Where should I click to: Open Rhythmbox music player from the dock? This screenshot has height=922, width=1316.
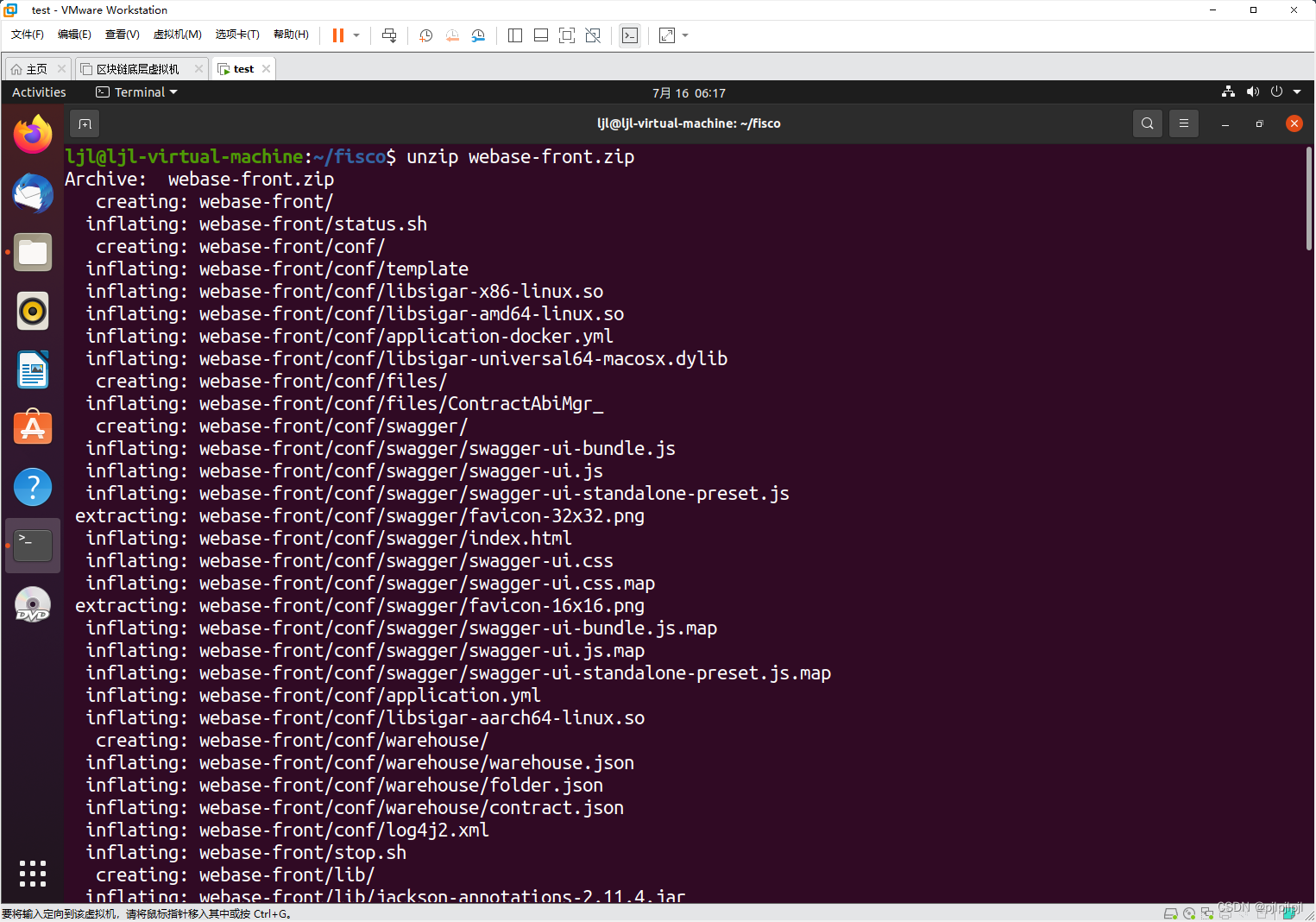33,311
